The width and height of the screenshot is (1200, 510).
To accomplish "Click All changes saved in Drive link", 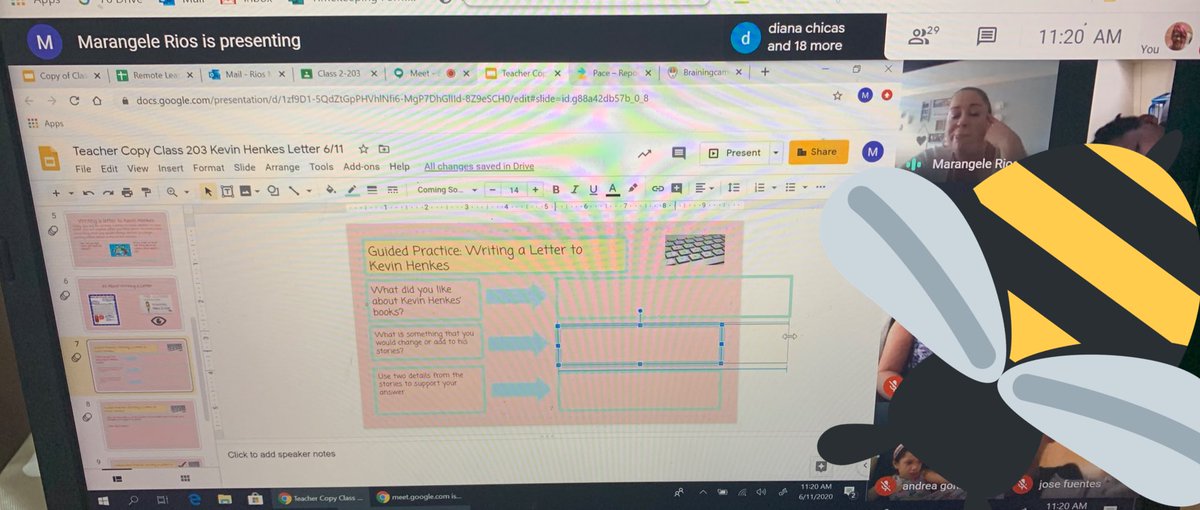I will (x=479, y=166).
